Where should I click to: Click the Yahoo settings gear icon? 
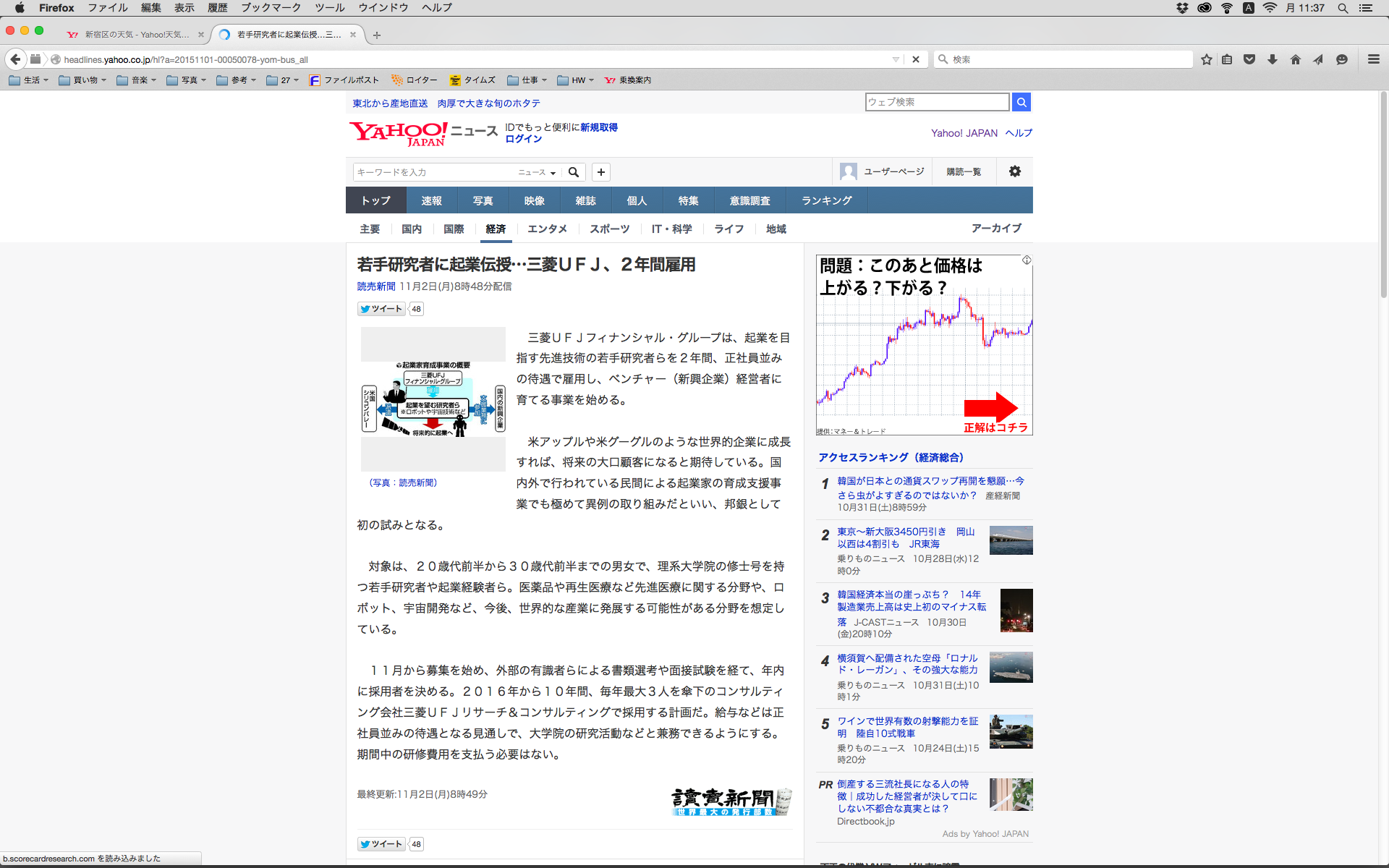(1015, 171)
